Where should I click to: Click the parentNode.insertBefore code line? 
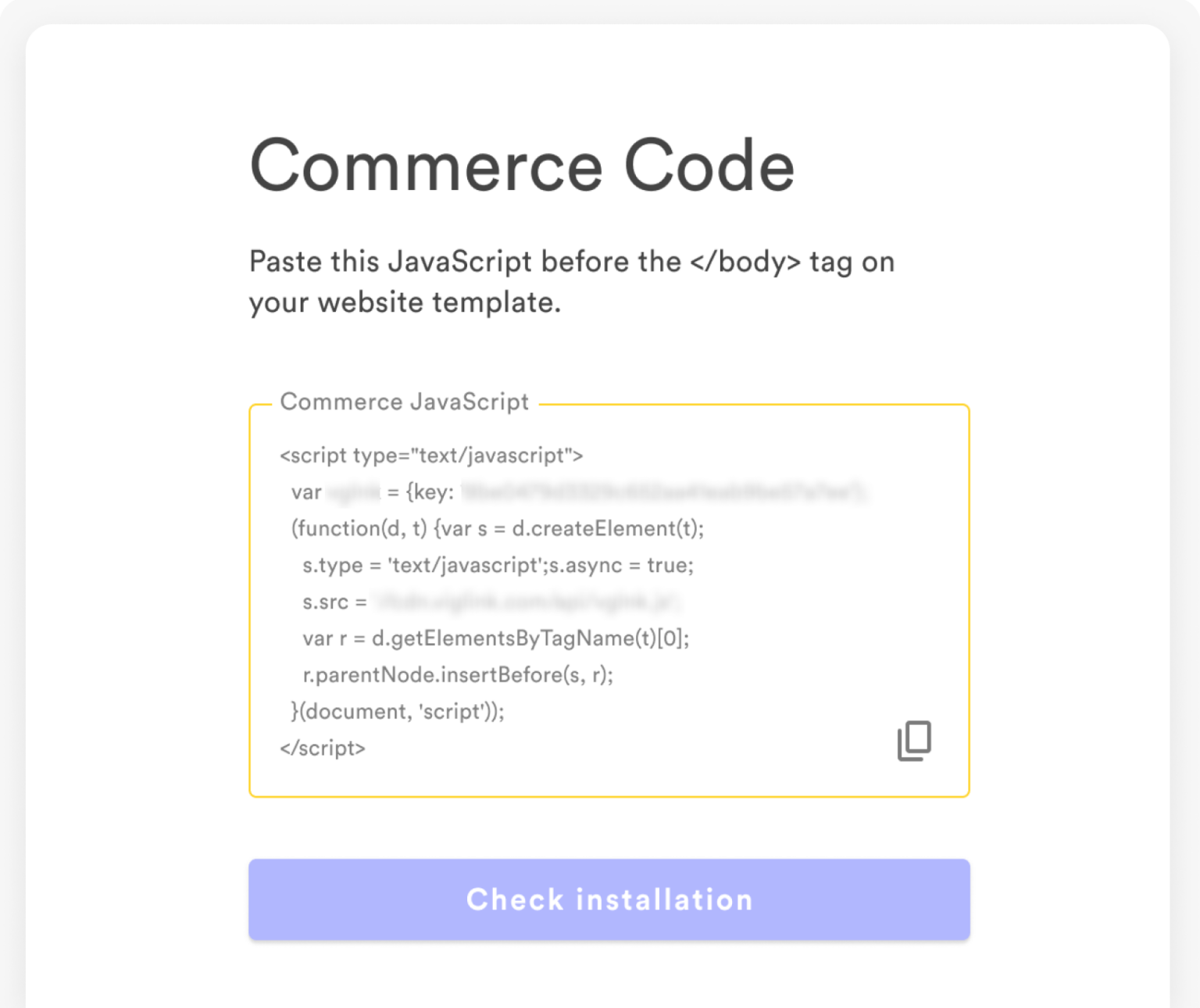tap(458, 675)
